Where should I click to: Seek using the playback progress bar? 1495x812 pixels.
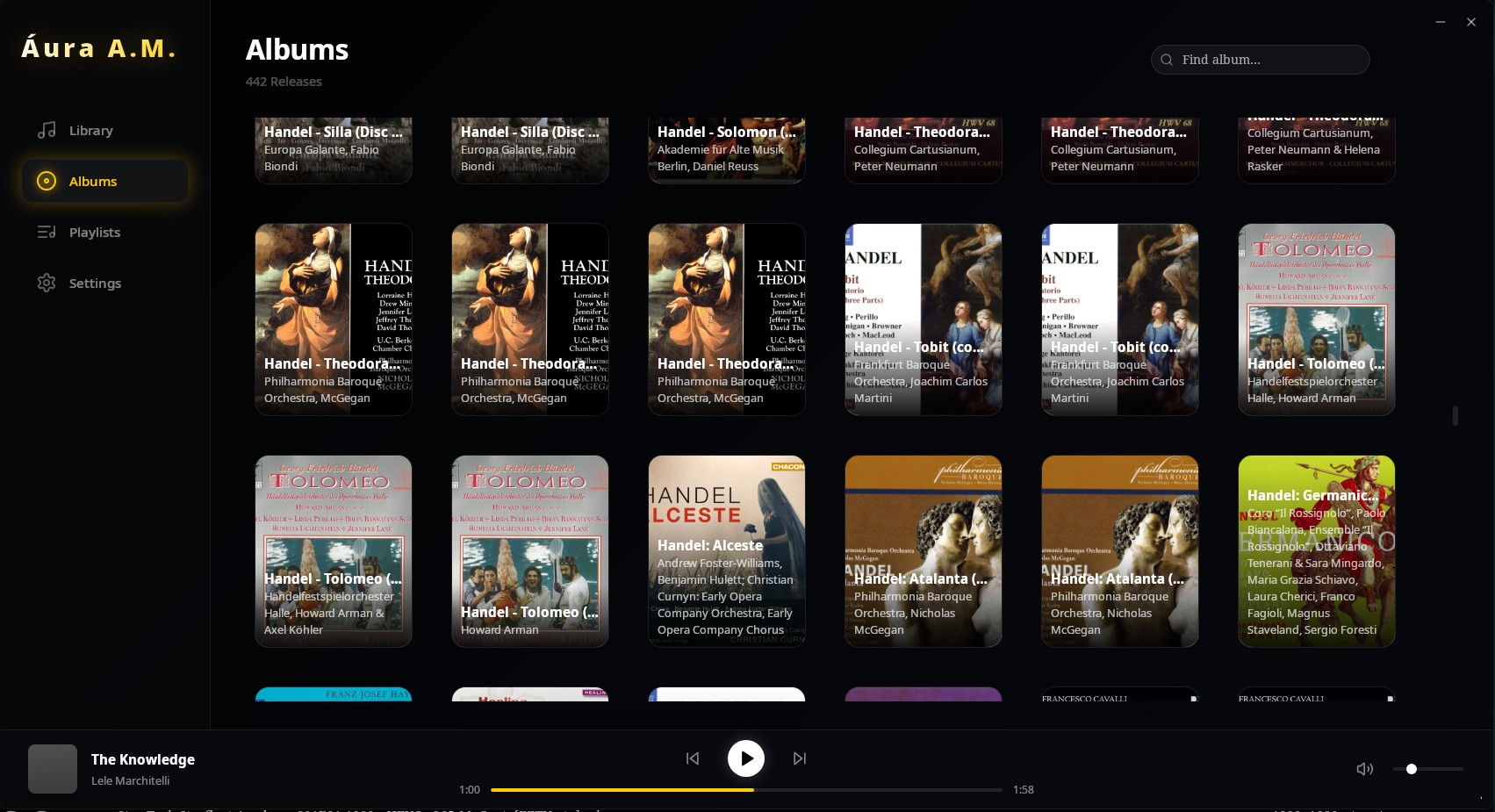[746, 789]
